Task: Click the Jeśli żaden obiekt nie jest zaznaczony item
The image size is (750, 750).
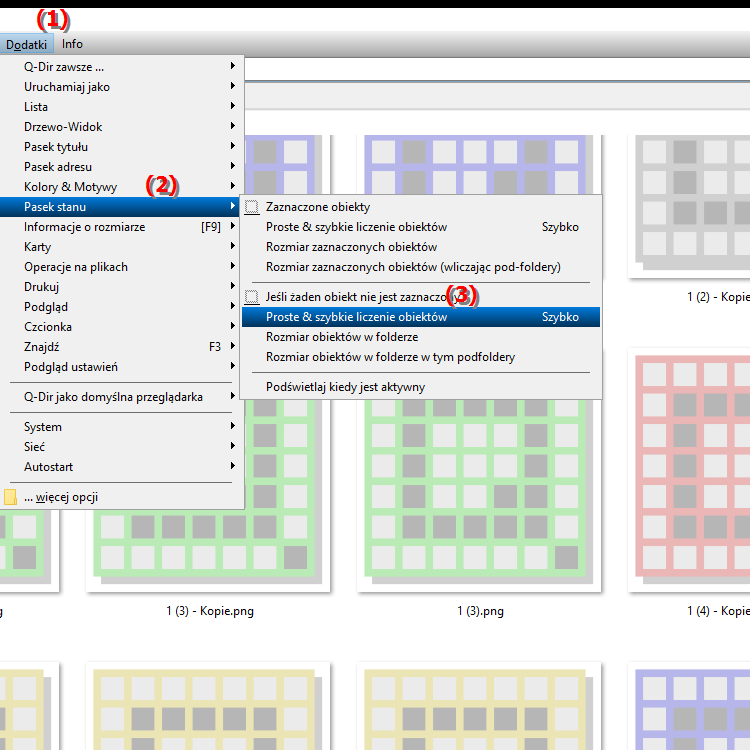Action: coord(421,297)
